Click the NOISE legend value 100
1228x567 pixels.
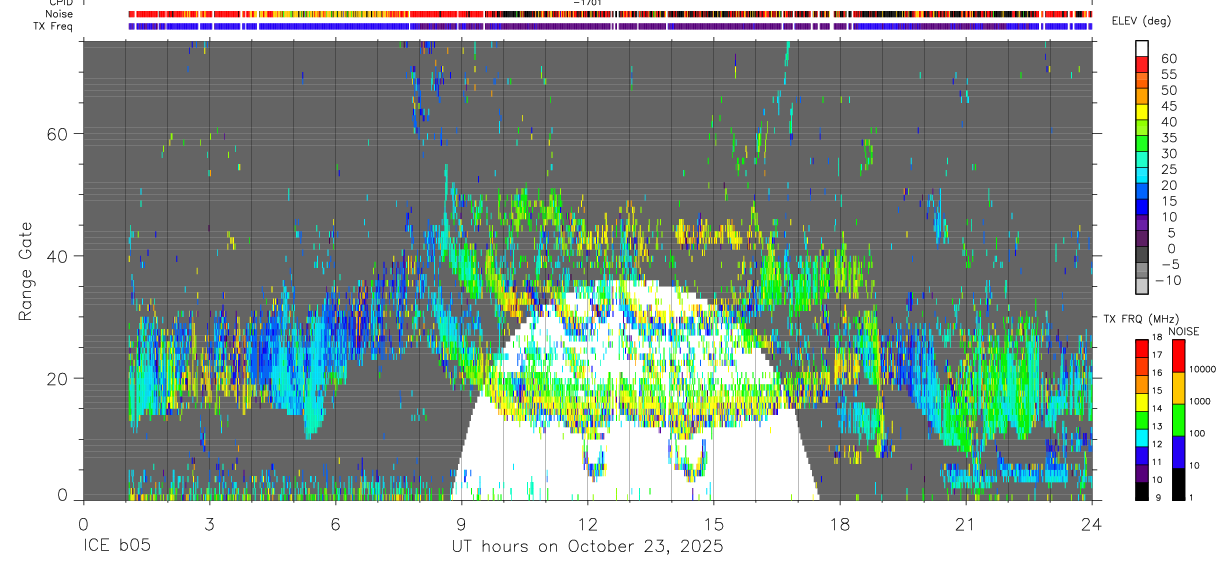[1197, 433]
